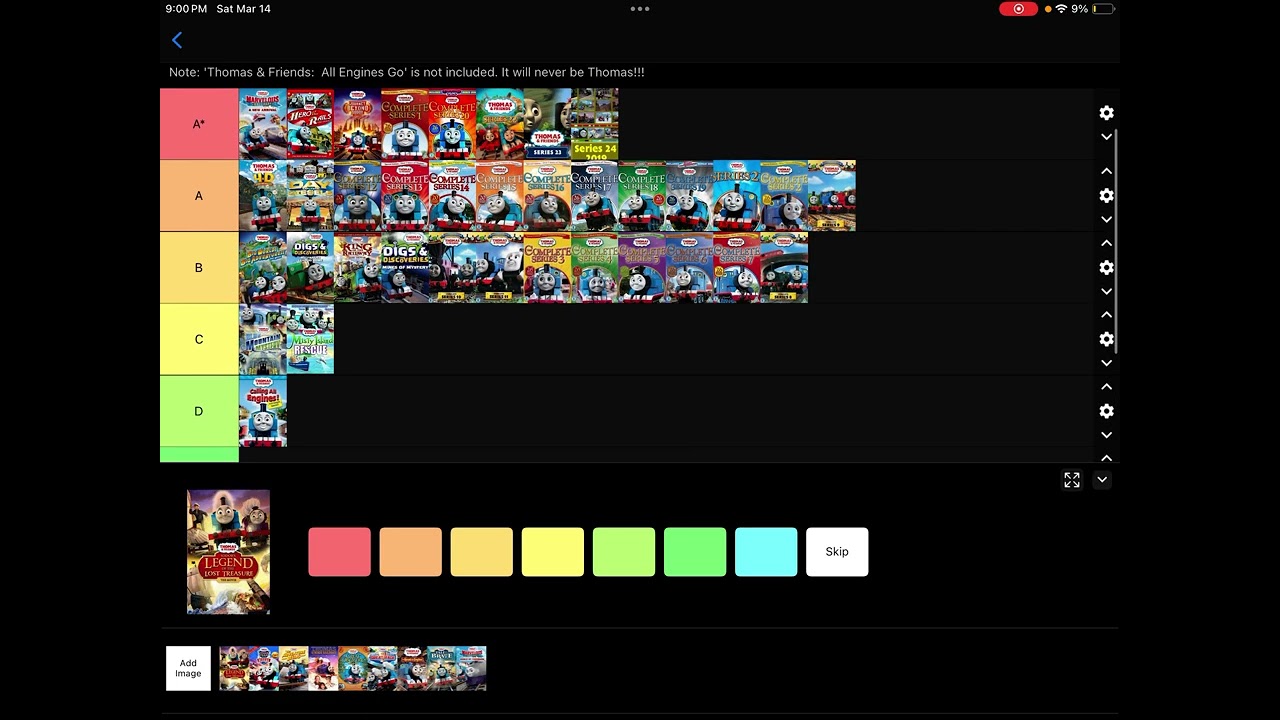Pick the lime green tier swatch
The width and height of the screenshot is (1280, 720).
click(623, 552)
